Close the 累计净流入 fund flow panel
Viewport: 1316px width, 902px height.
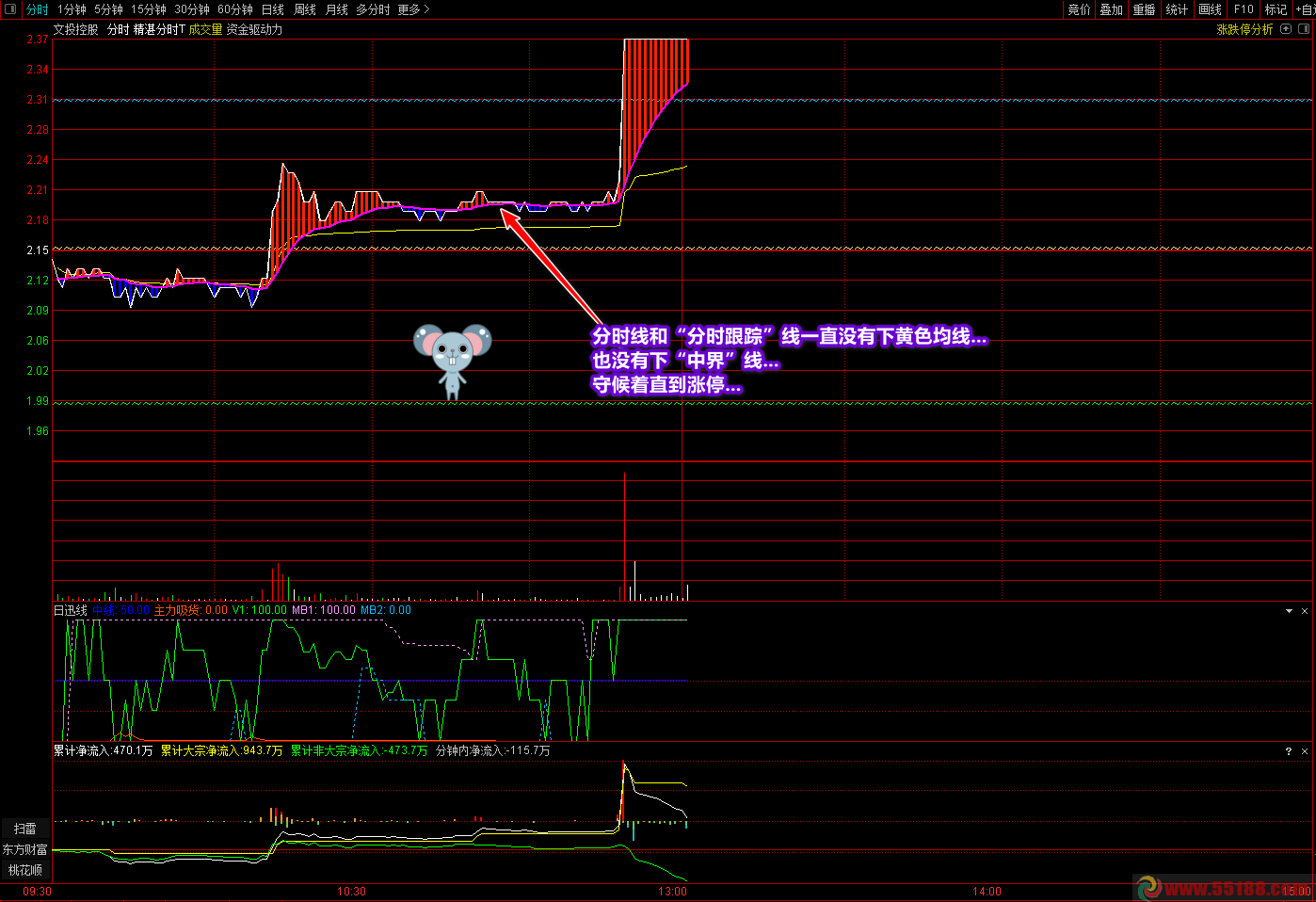pyautogui.click(x=1305, y=751)
